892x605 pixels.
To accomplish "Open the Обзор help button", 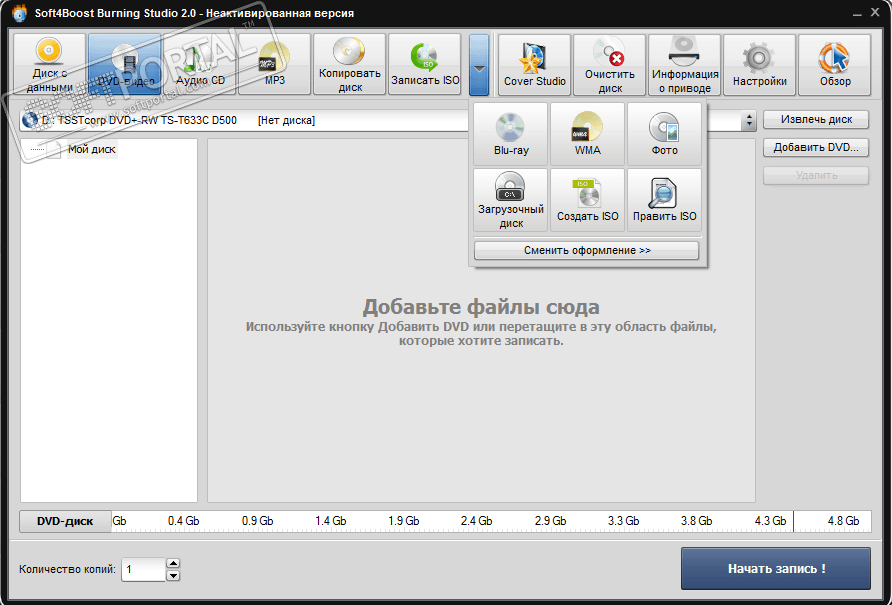I will (835, 65).
